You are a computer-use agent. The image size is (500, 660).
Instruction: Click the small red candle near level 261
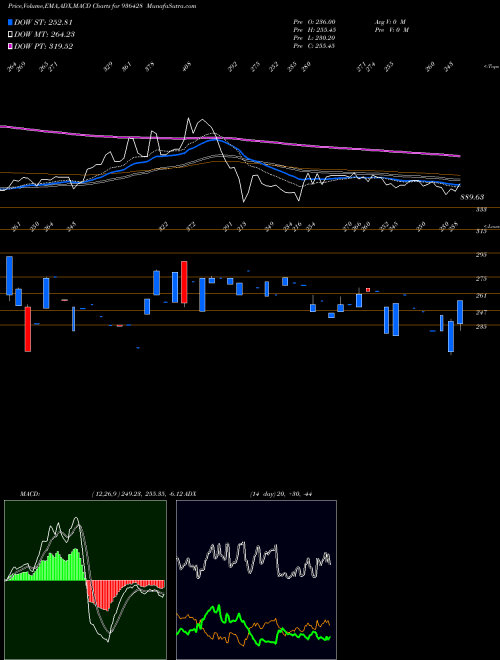(368, 290)
